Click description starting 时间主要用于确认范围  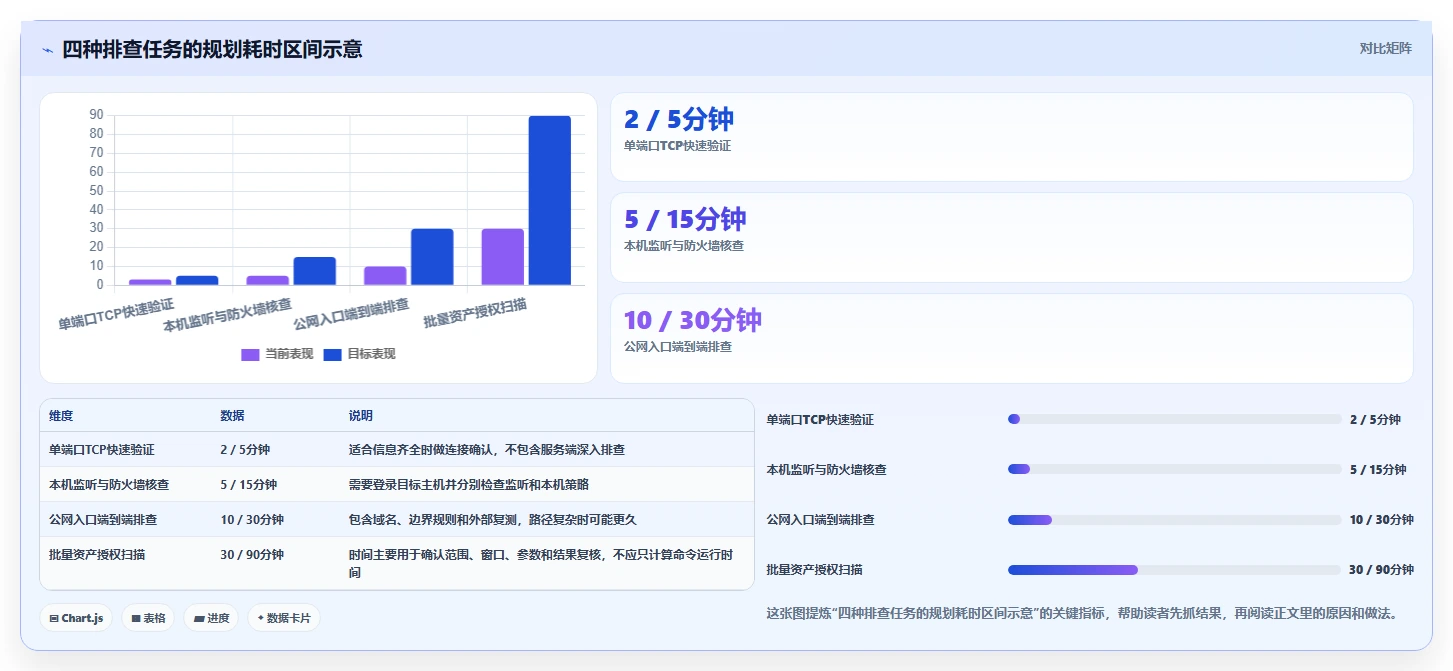pyautogui.click(x=542, y=564)
